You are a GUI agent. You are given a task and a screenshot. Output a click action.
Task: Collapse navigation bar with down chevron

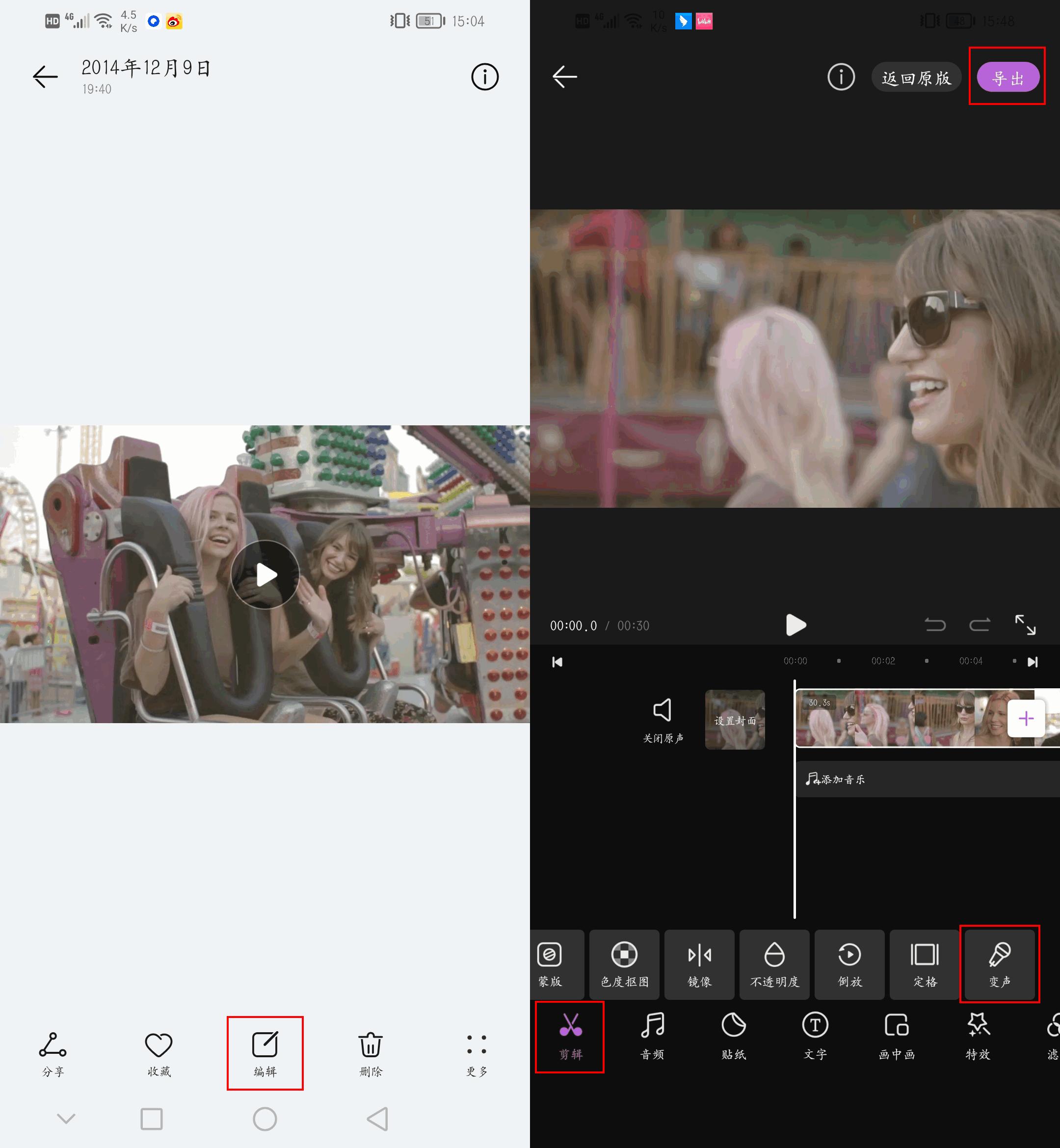coord(67,1118)
